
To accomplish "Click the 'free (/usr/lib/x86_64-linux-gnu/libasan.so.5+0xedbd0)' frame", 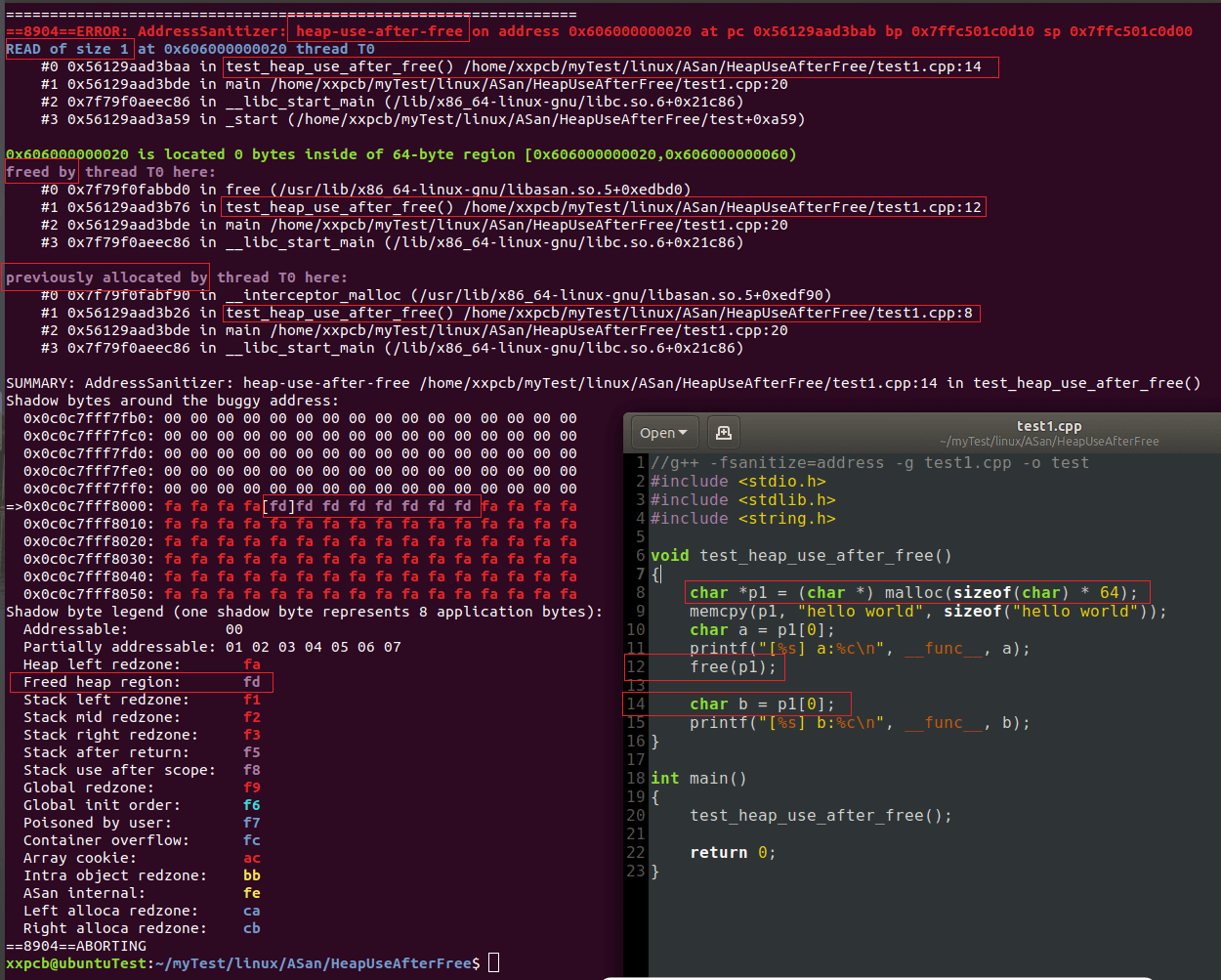I will [366, 190].
